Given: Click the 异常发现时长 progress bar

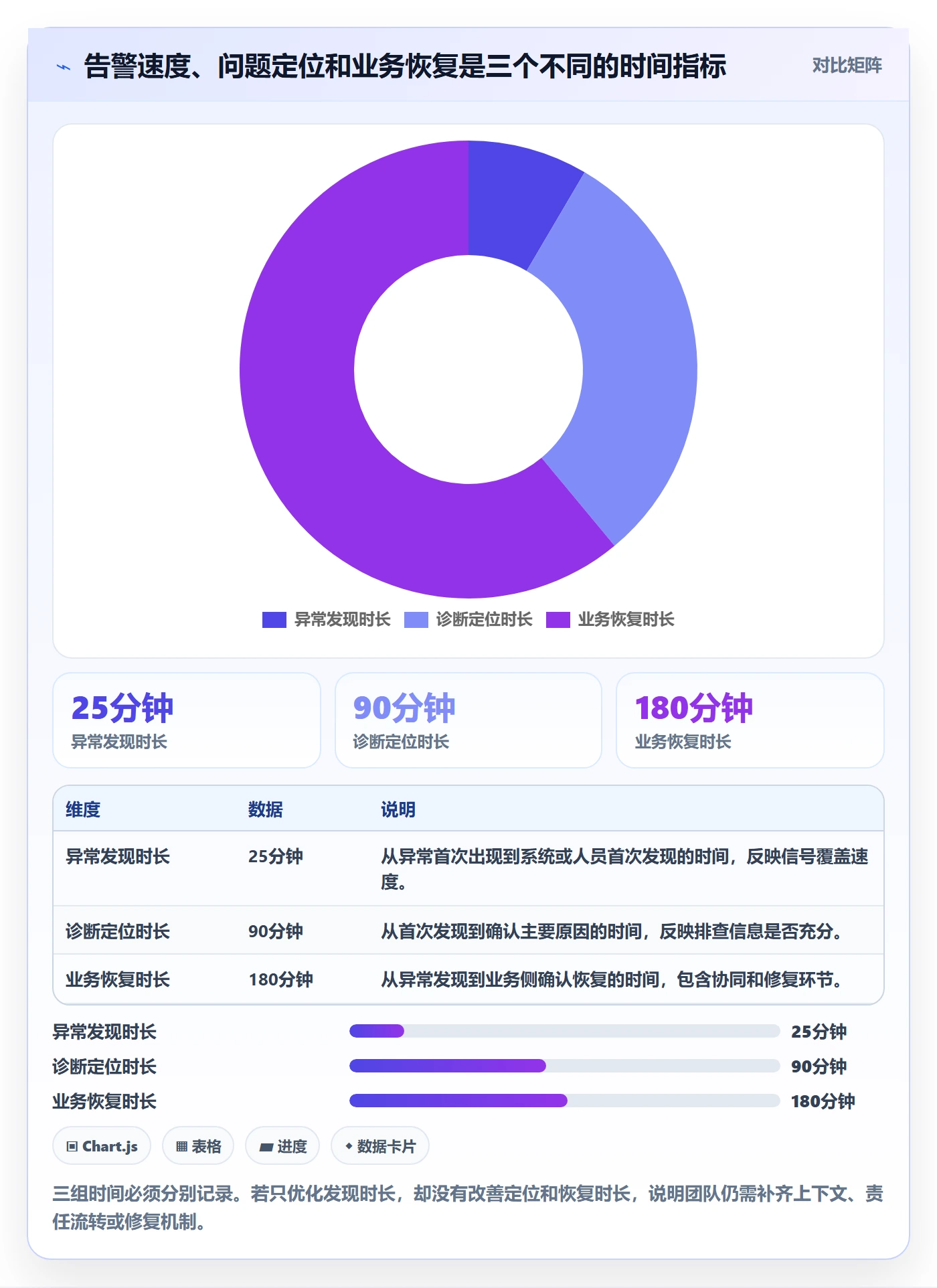Looking at the screenshot, I should (x=564, y=1031).
